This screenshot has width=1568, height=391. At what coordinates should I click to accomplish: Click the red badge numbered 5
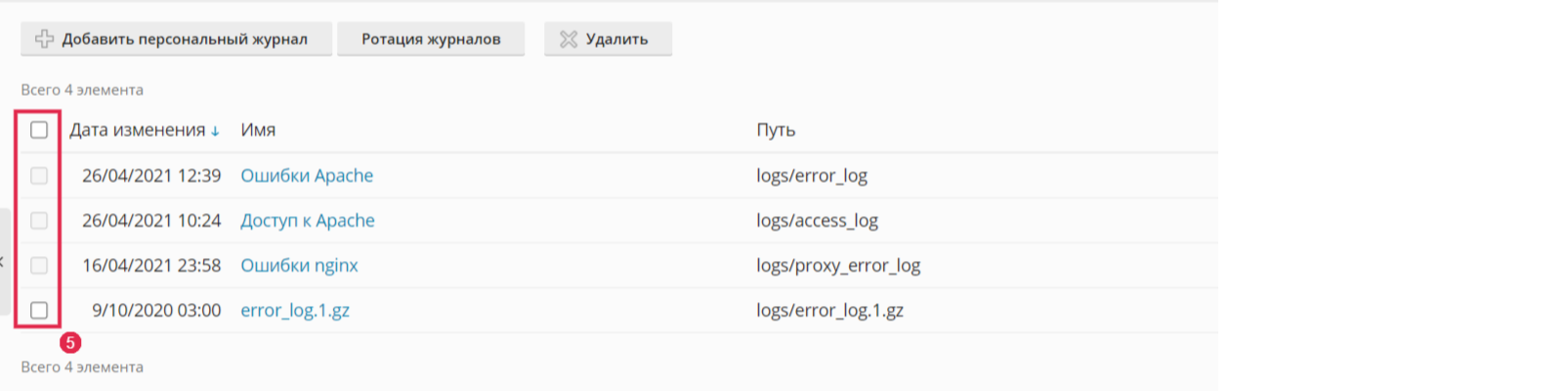click(70, 343)
